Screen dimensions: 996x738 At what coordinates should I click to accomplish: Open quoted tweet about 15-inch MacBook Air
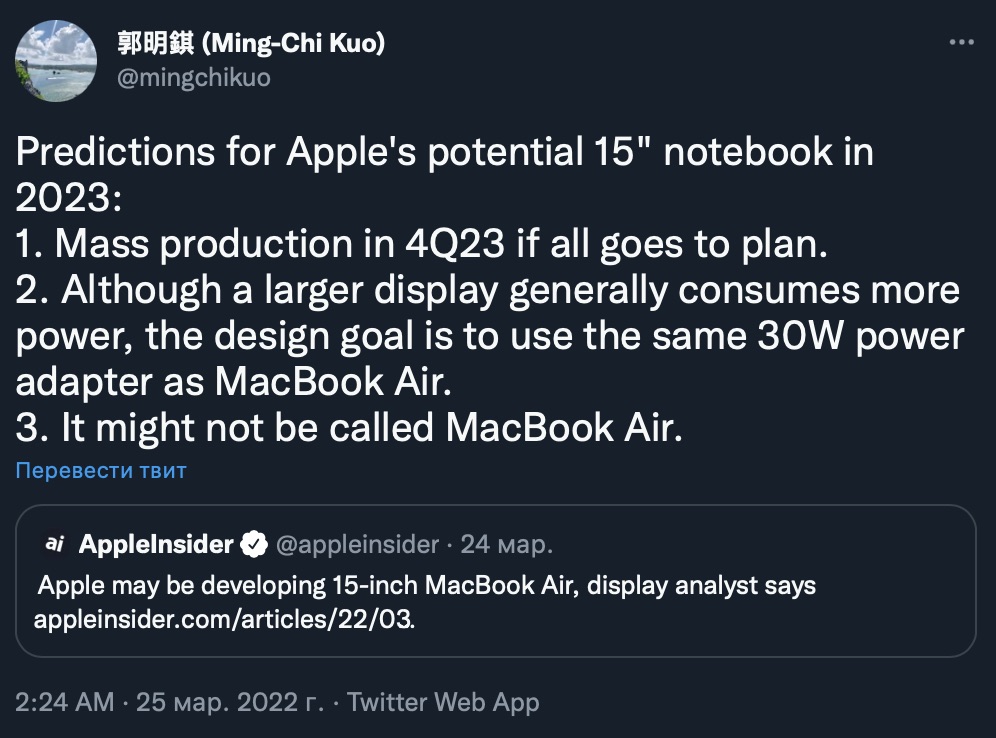(426, 586)
